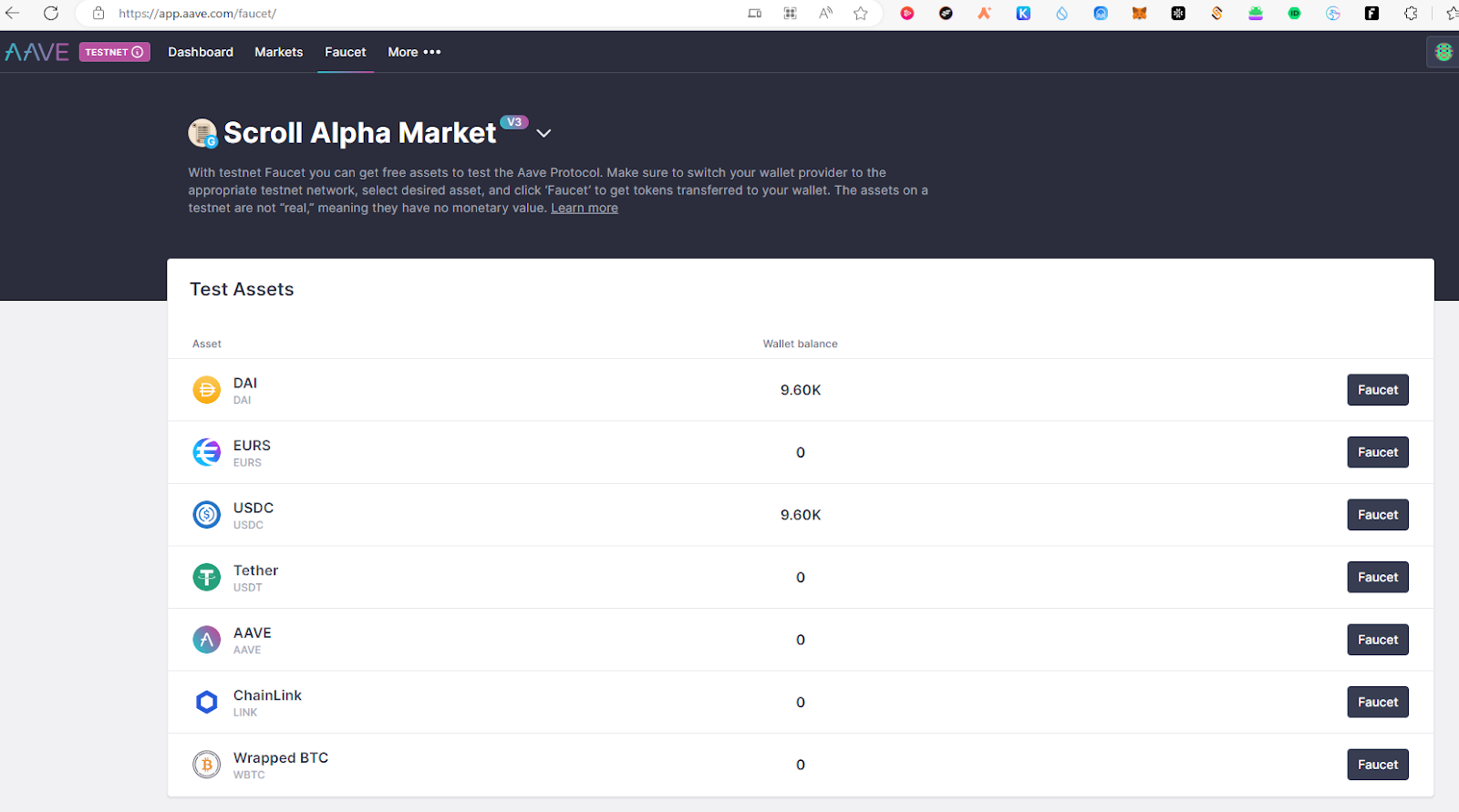The image size is (1459, 812).
Task: Open the browser extensions puzzle icon
Action: pos(1411,13)
